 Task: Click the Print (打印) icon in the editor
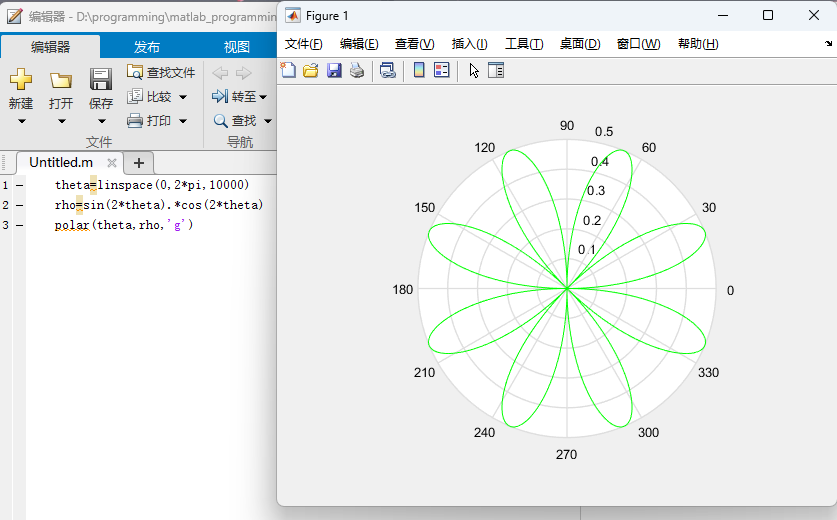click(x=135, y=120)
